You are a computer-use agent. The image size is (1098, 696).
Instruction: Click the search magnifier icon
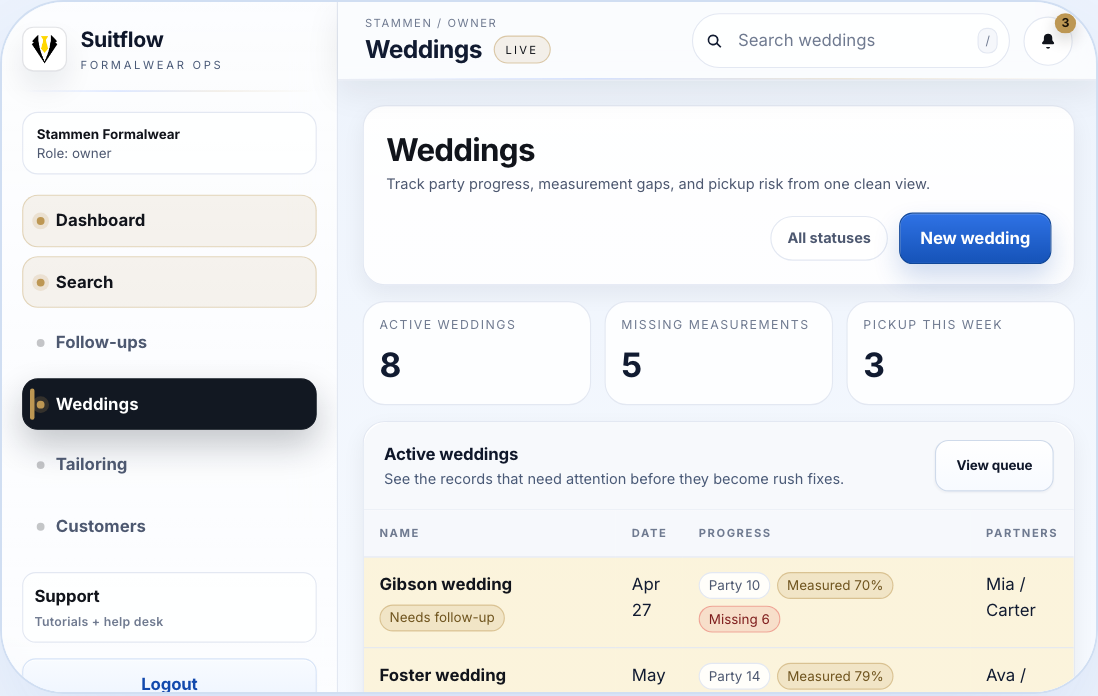[x=714, y=41]
